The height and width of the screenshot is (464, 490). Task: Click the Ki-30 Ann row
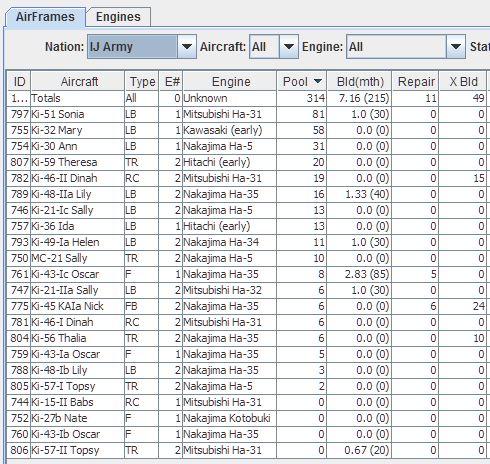point(247,146)
